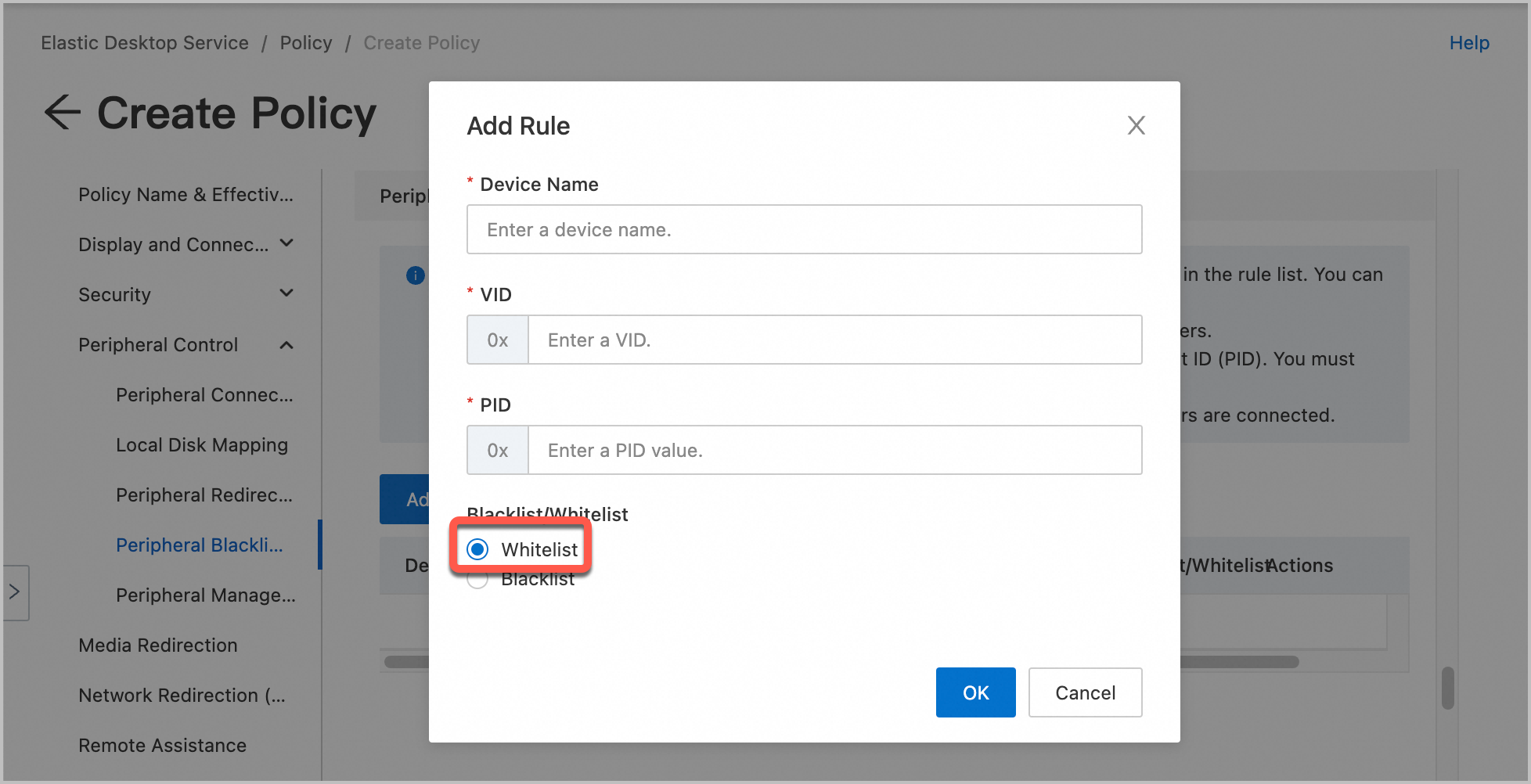Open the Help link
Image resolution: width=1531 pixels, height=784 pixels.
1468,43
